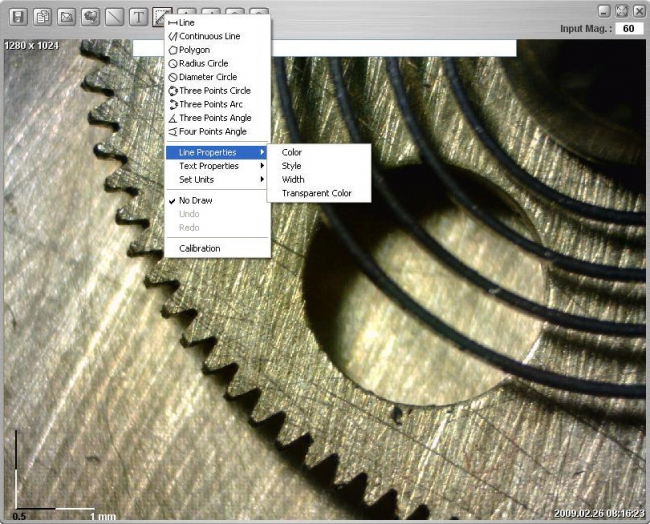650x524 pixels.
Task: Click the Save floppy disk icon
Action: (18, 16)
